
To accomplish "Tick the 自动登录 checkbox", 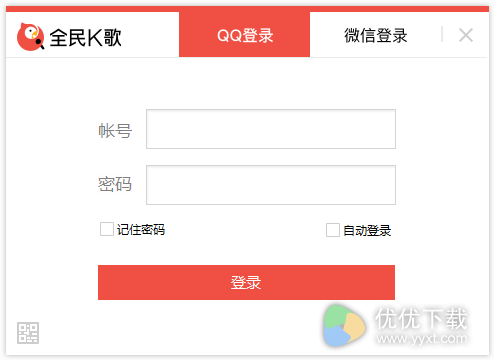I will click(x=333, y=230).
